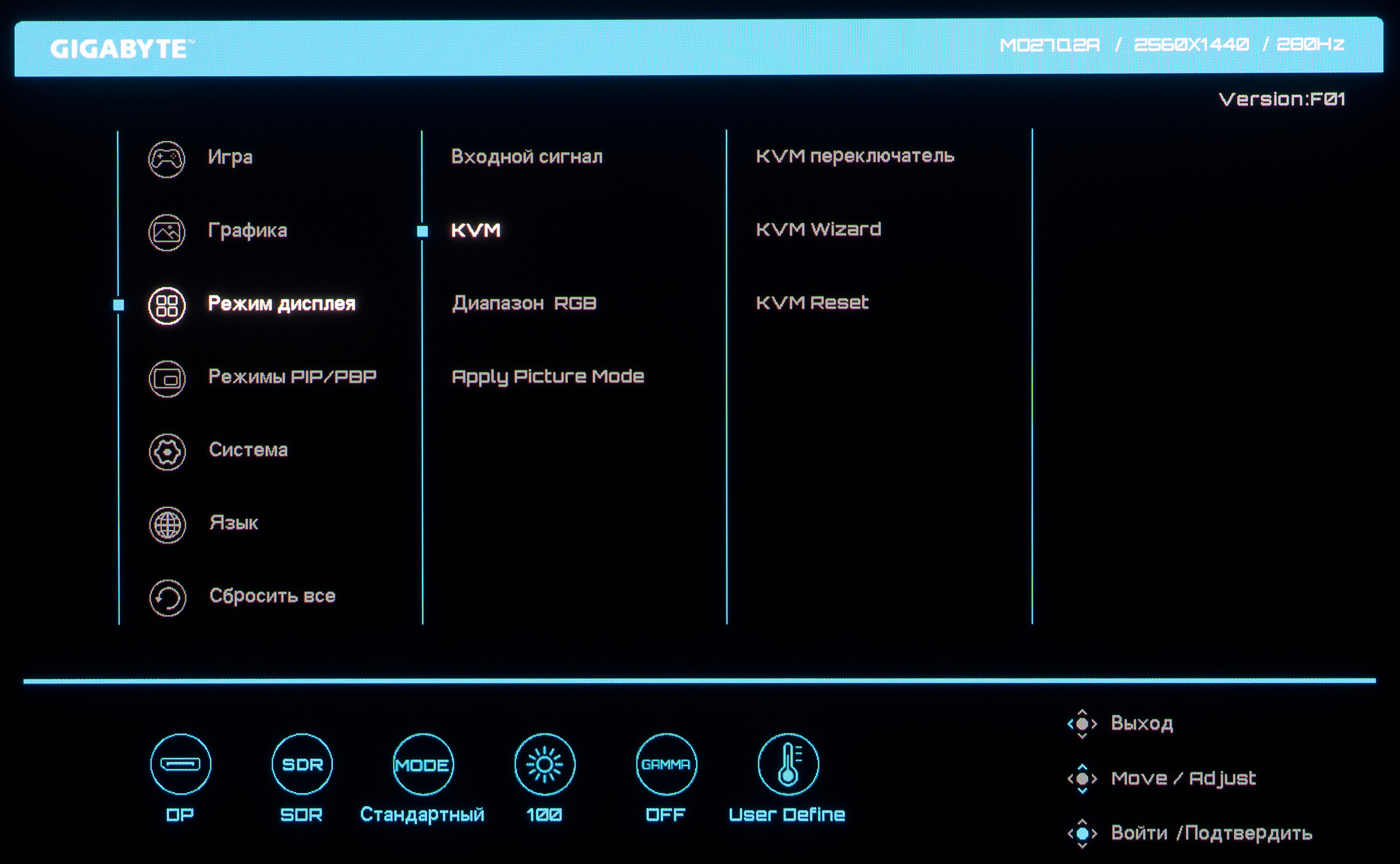This screenshot has height=864, width=1400.
Task: Click the circular-arrow reset icon
Action: pyautogui.click(x=167, y=598)
